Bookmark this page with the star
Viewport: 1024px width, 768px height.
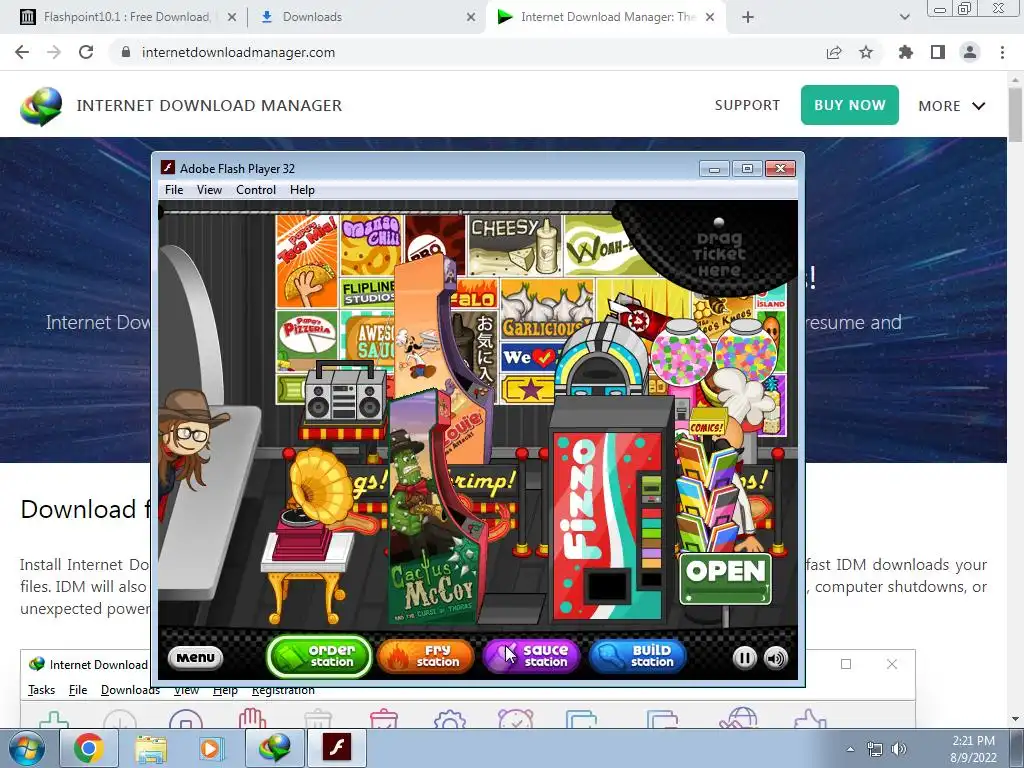coord(866,52)
